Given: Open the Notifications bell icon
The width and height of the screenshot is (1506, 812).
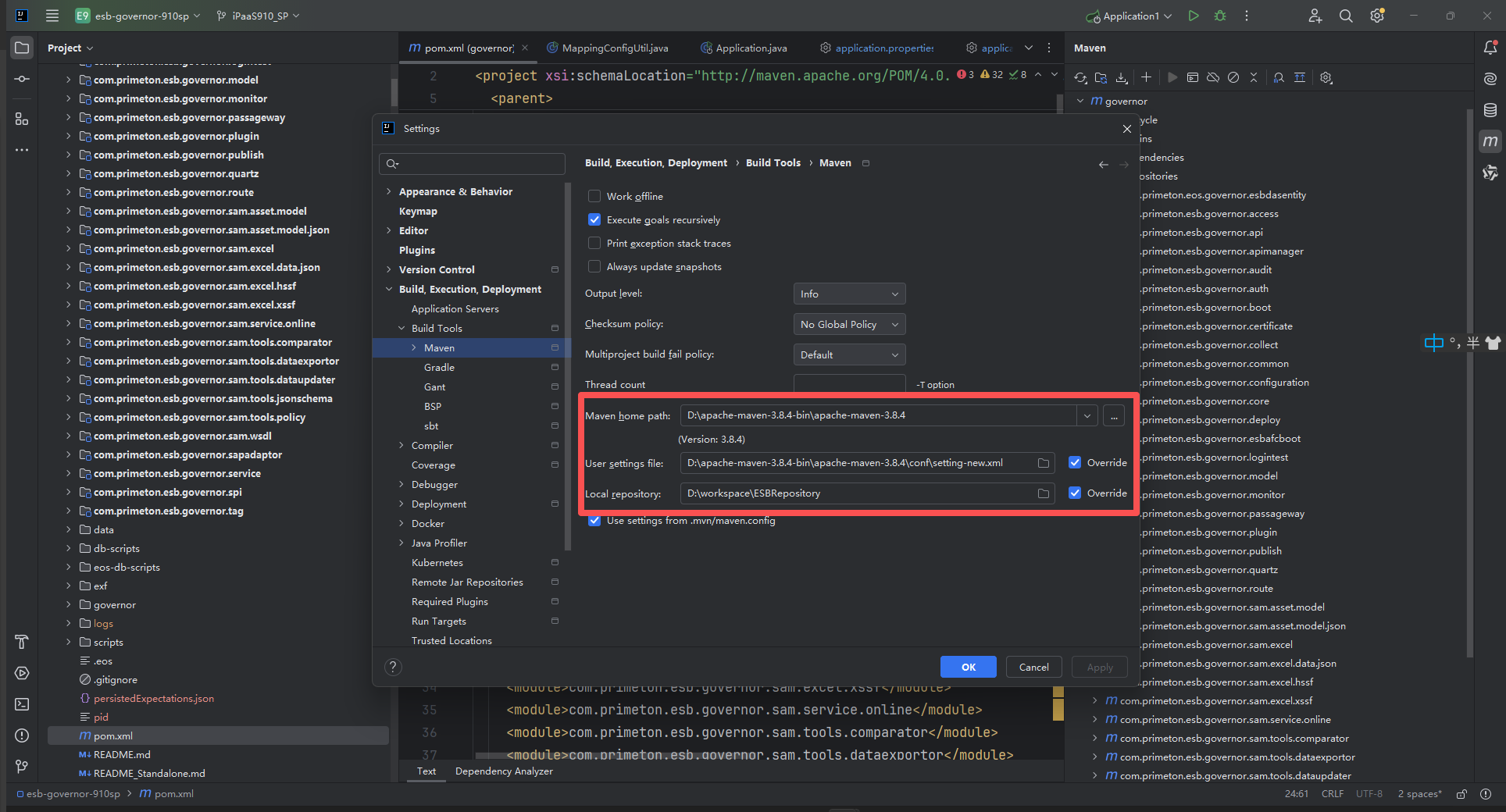Looking at the screenshot, I should [x=1490, y=48].
